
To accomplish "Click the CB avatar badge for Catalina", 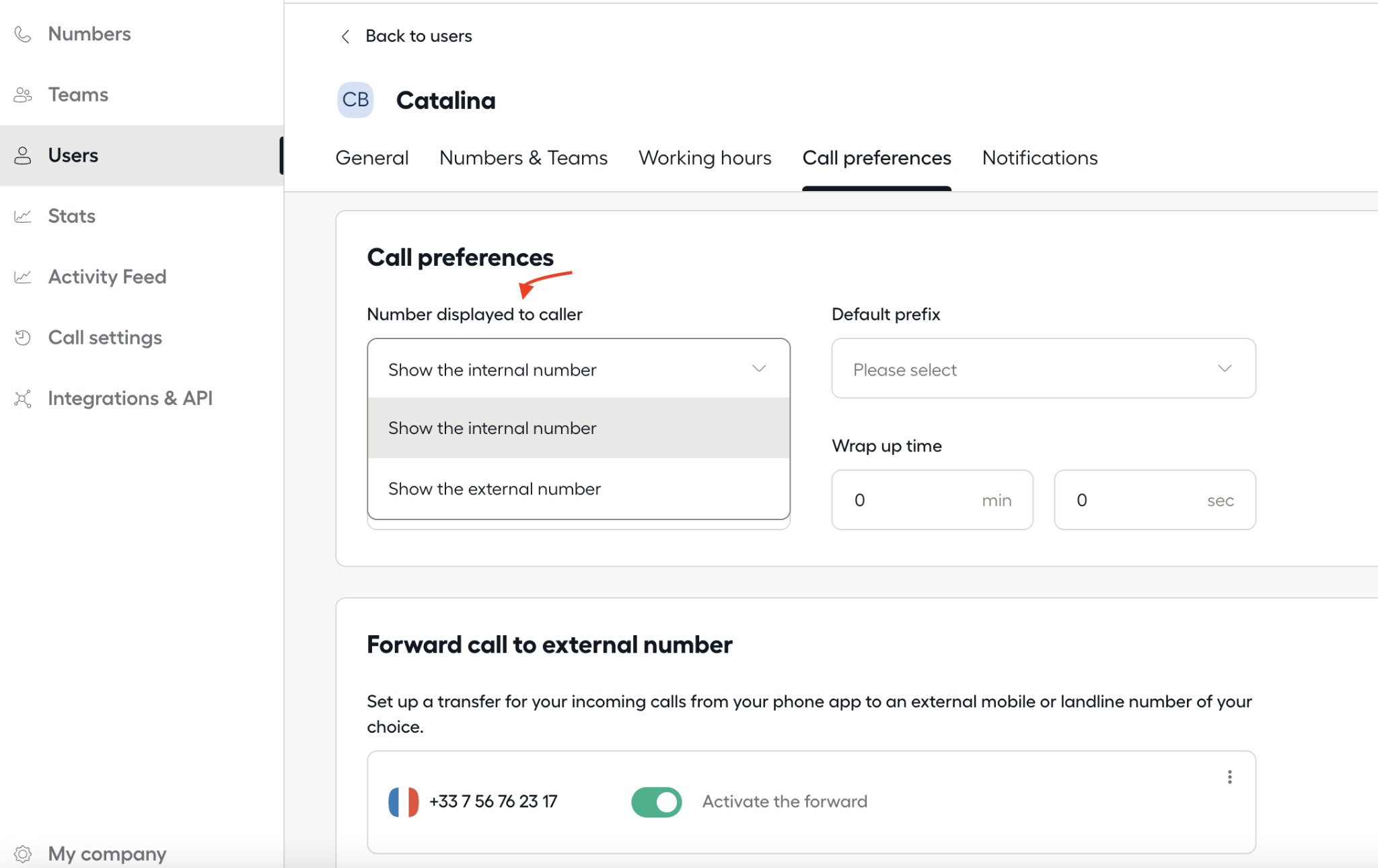I will point(355,100).
